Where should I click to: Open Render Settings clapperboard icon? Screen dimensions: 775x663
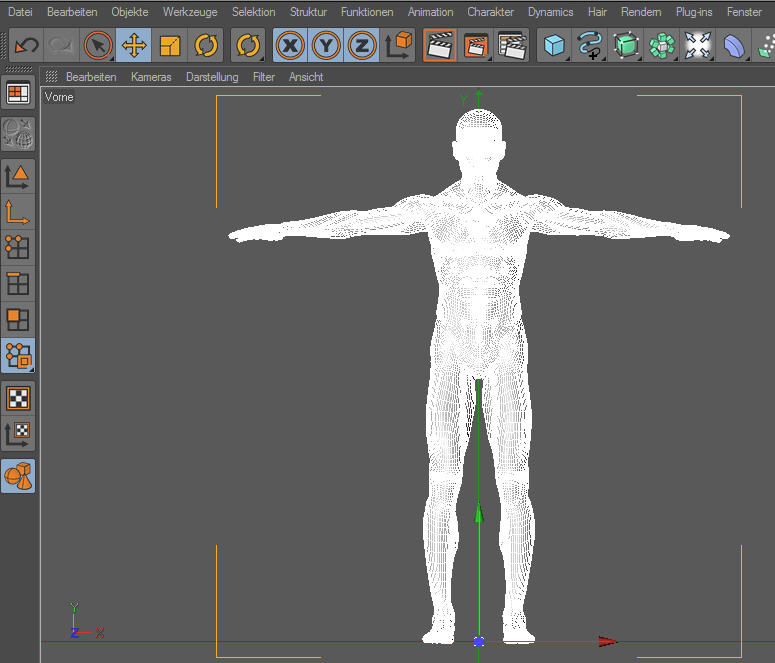pos(511,46)
